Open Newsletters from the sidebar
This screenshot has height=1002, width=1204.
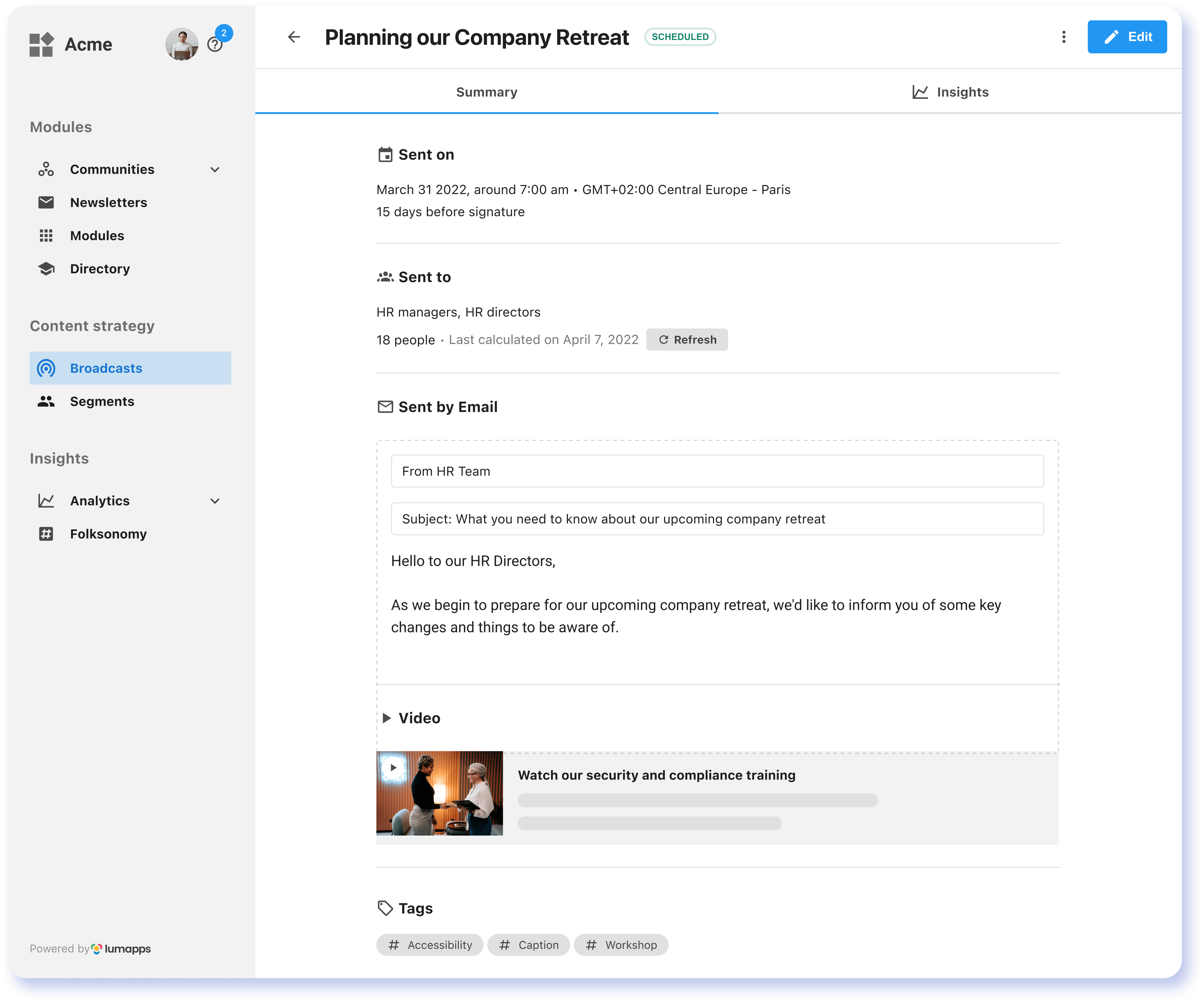(131, 202)
